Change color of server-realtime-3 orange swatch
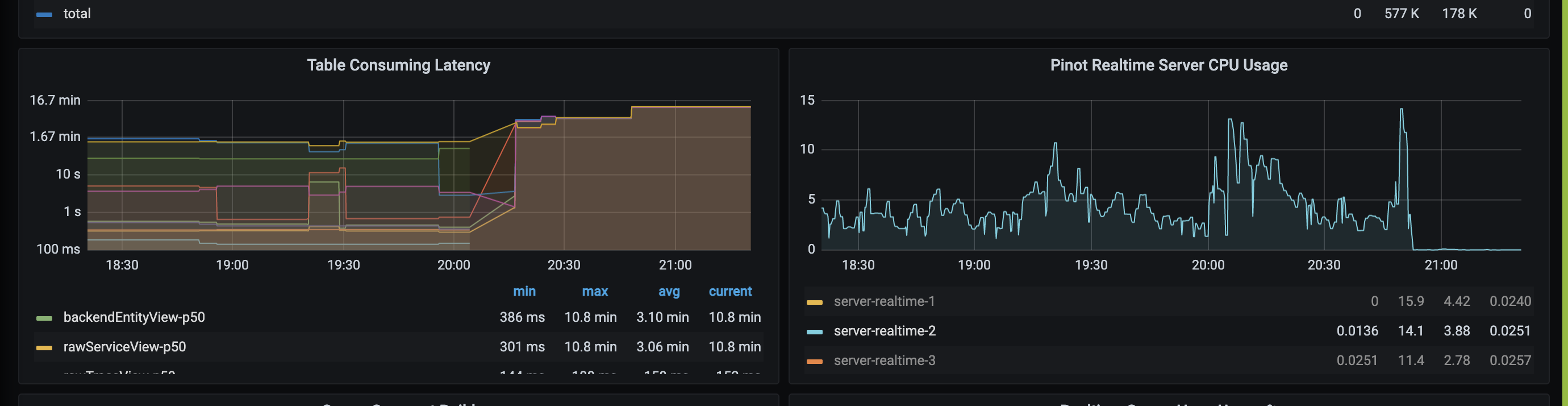Screen dimensions: 1568x406 (x=815, y=362)
